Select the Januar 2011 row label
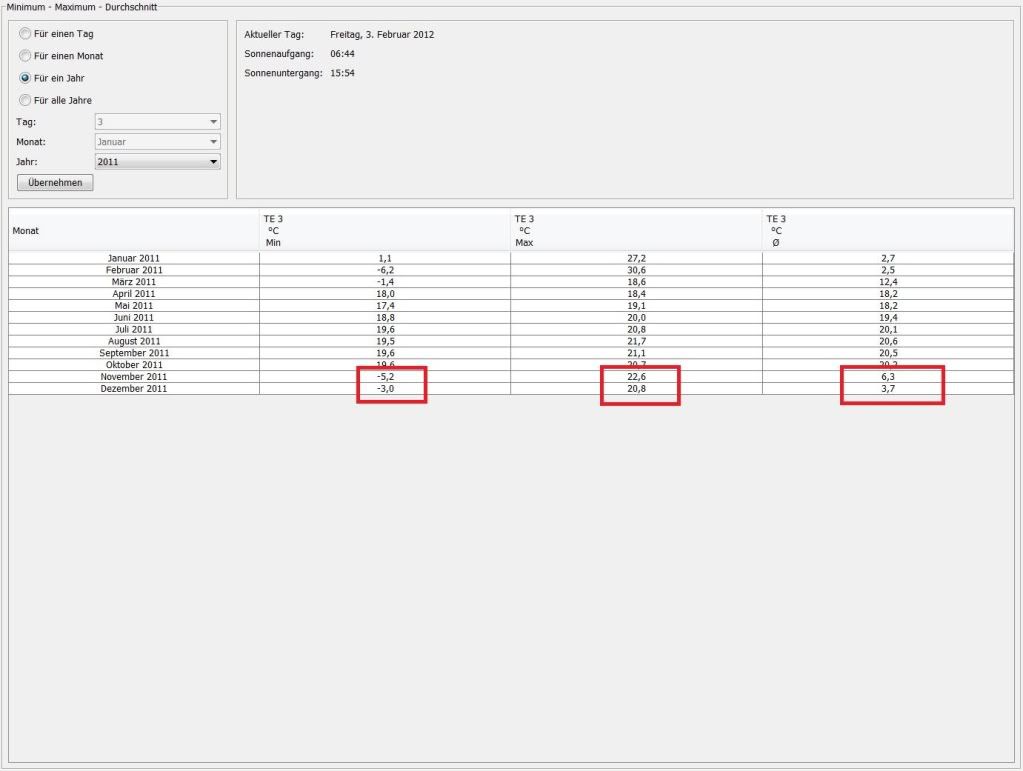1023x771 pixels. [134, 258]
